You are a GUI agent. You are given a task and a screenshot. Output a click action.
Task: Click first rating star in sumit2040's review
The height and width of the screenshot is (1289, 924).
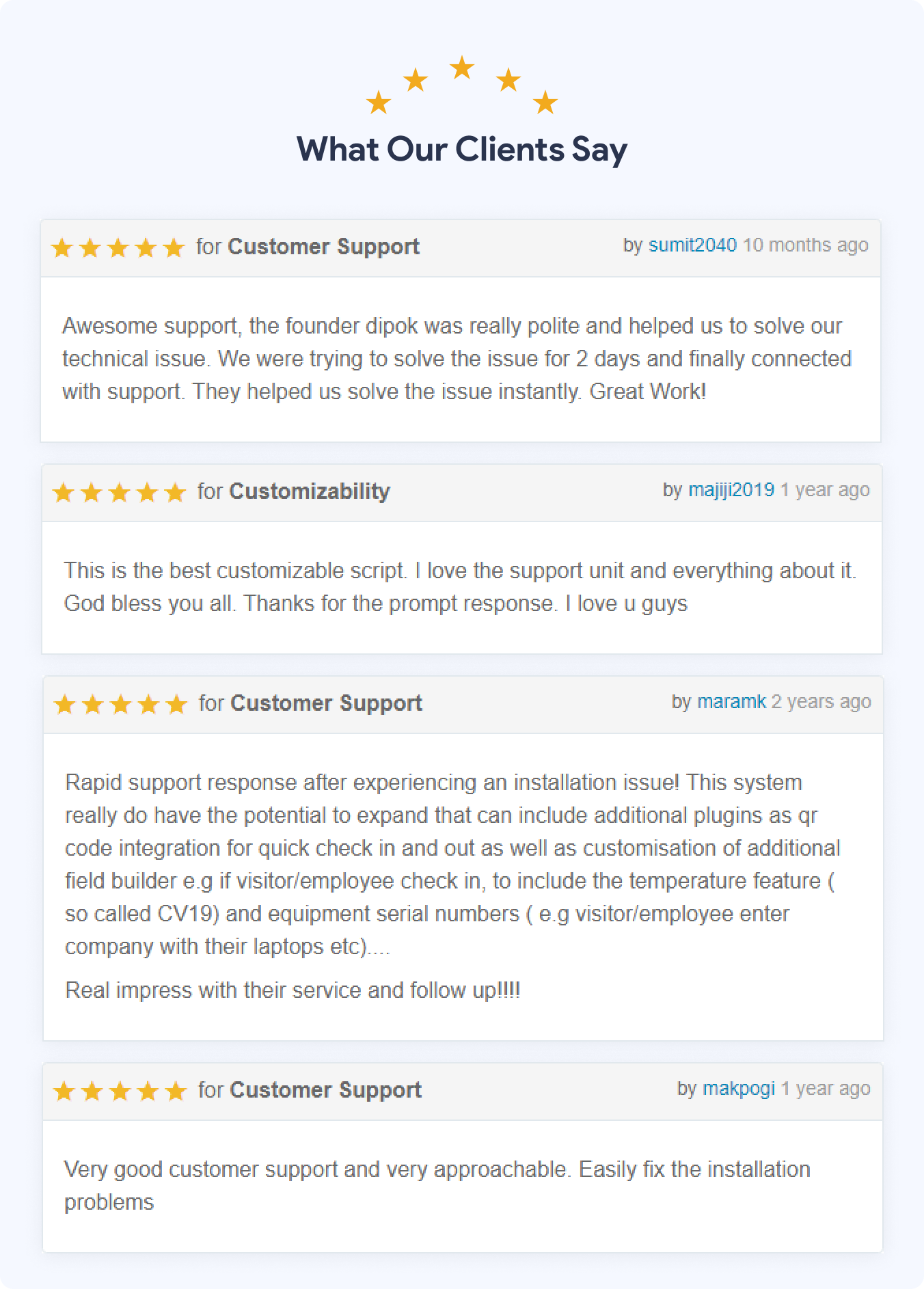tap(62, 247)
